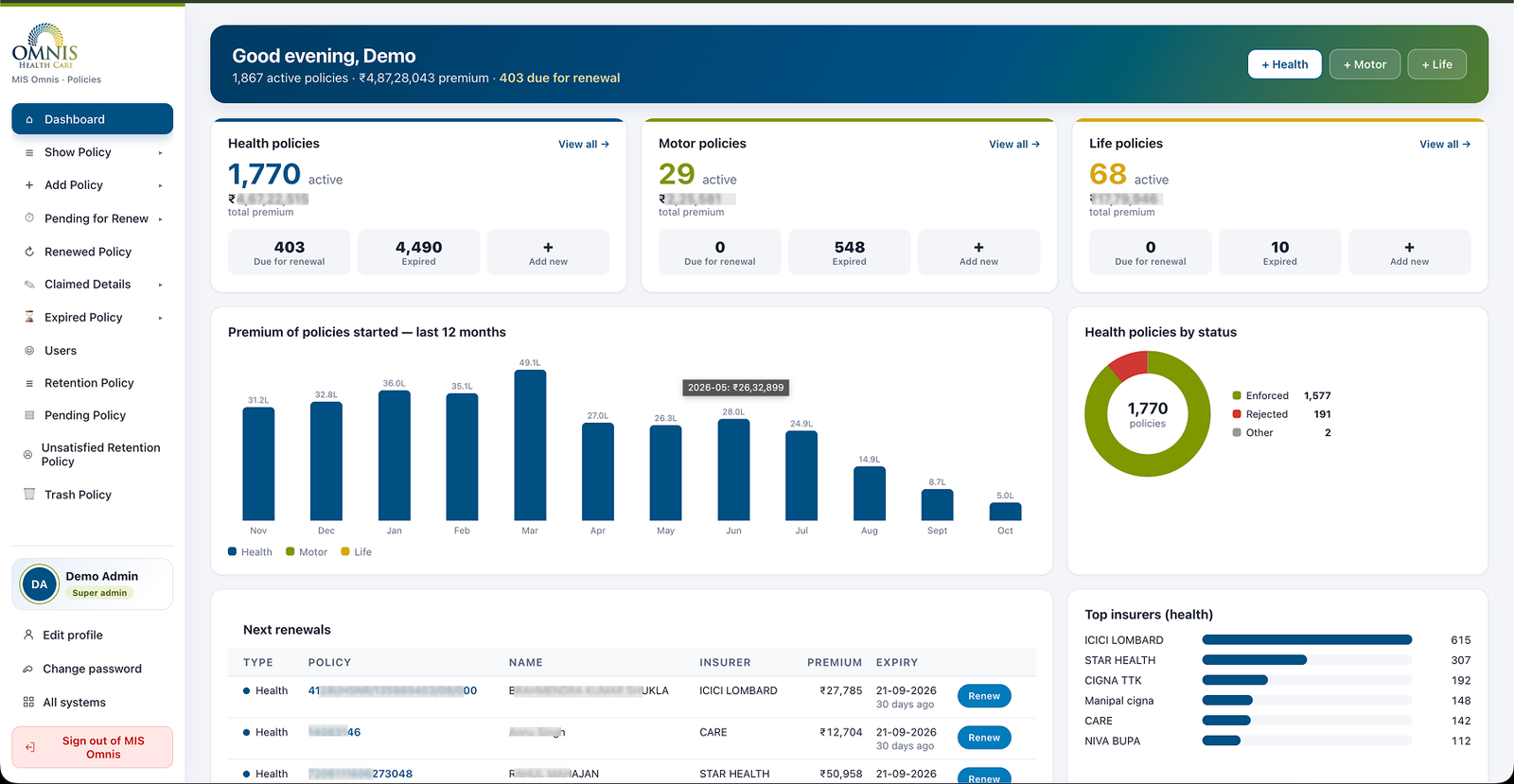Open Renewed Policy from the sidebar
The height and width of the screenshot is (784, 1514).
pyautogui.click(x=92, y=252)
